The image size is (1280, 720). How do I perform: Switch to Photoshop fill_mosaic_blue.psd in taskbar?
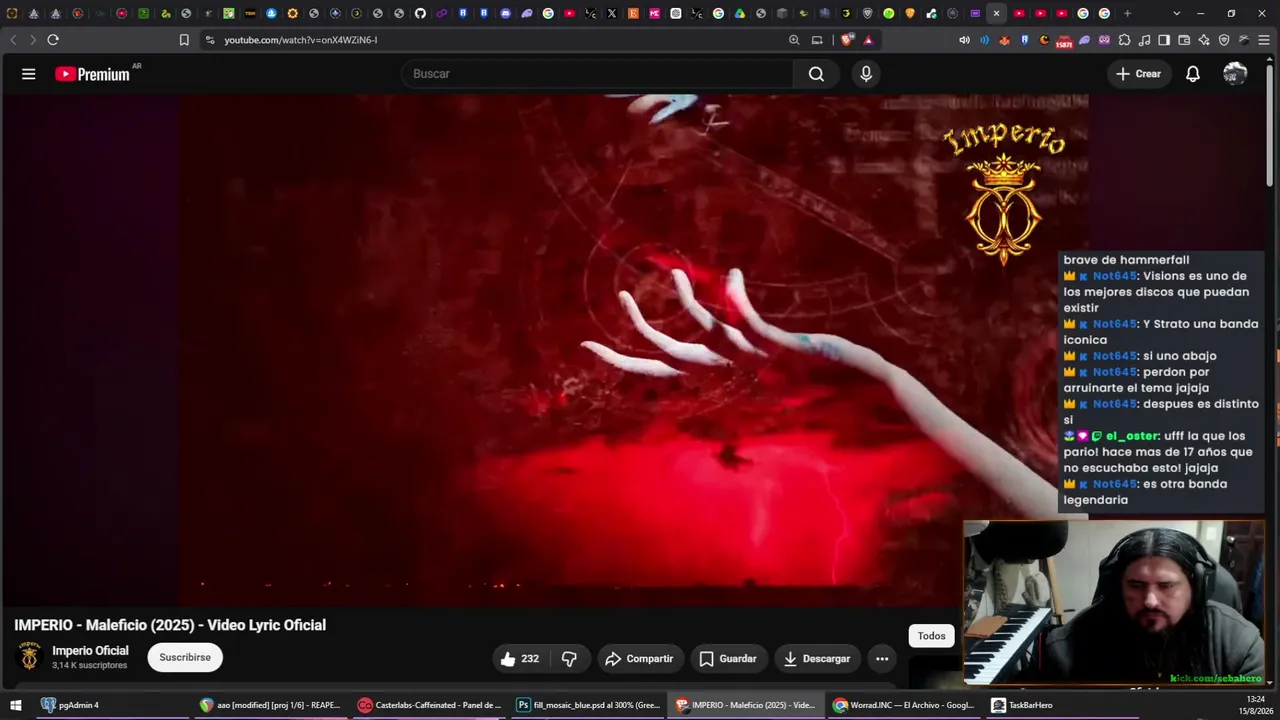[589, 705]
